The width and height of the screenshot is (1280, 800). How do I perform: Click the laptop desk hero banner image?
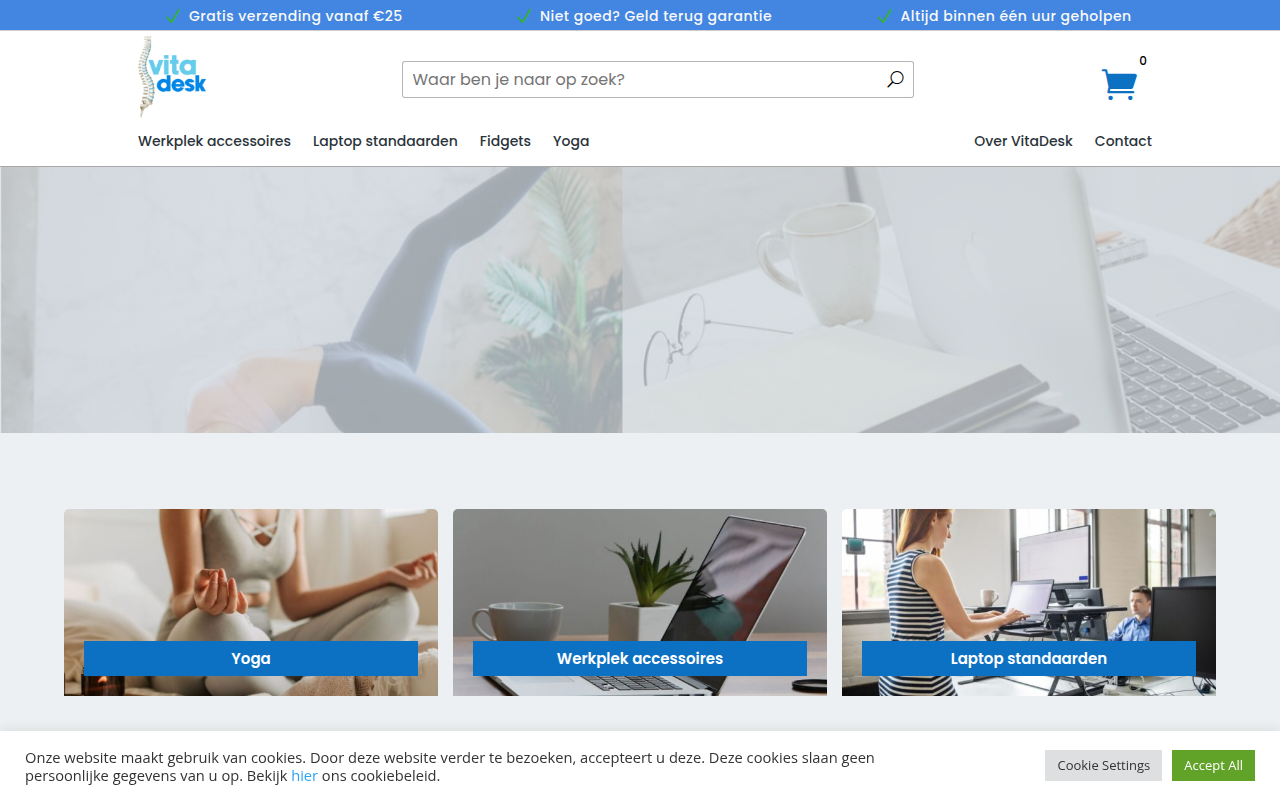point(951,299)
